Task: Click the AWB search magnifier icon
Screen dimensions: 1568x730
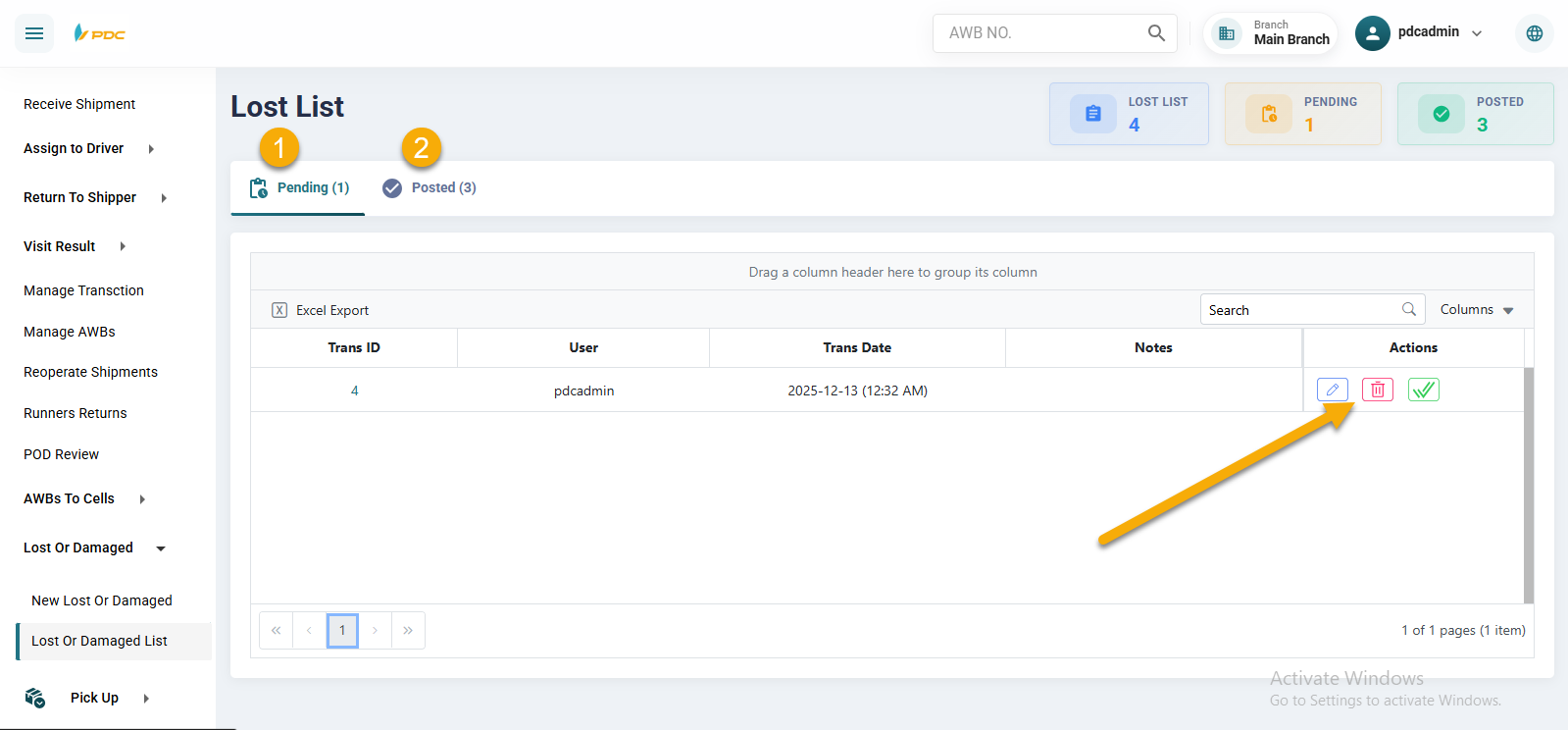Action: (1156, 33)
